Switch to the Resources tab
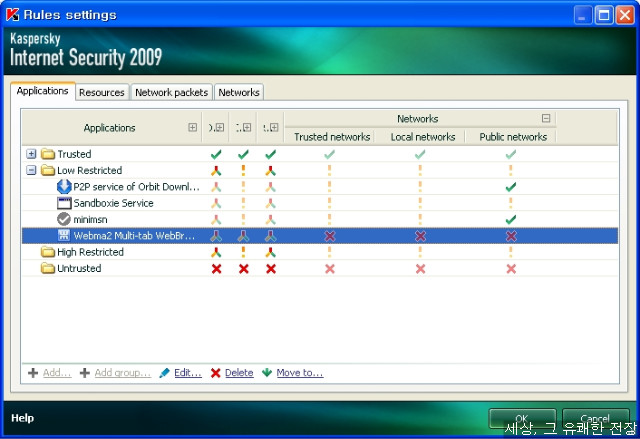The image size is (640, 439). coord(102,92)
